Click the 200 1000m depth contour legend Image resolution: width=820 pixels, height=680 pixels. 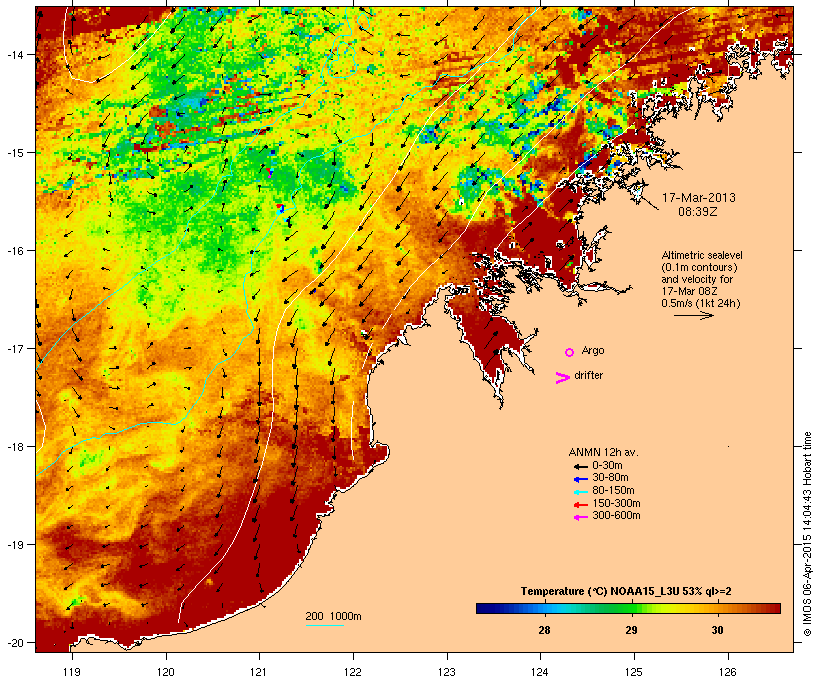333,615
